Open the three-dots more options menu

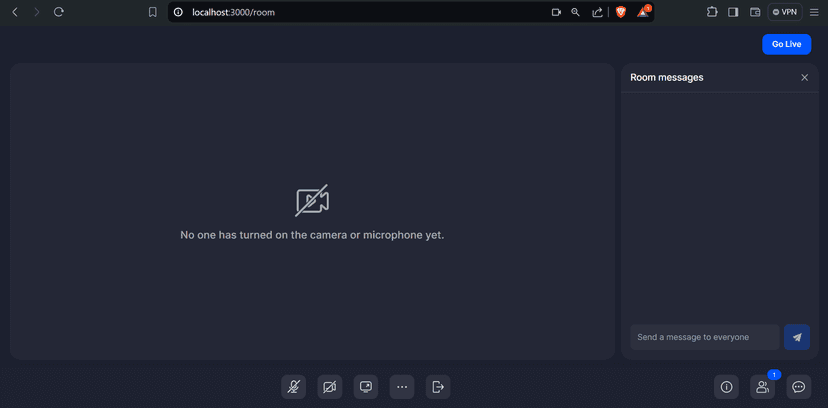pyautogui.click(x=402, y=387)
